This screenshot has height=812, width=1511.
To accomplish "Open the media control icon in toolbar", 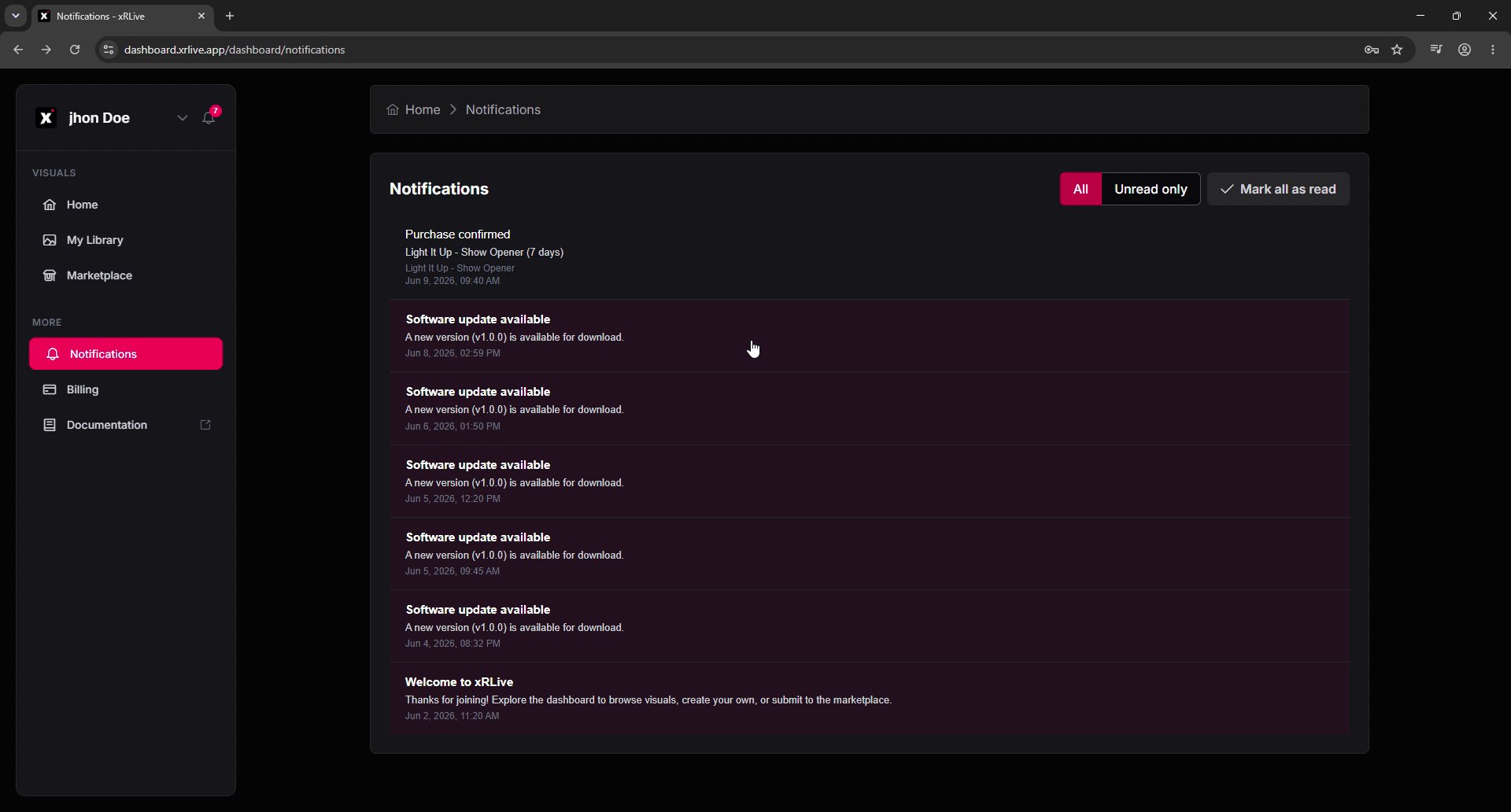I will [1436, 50].
